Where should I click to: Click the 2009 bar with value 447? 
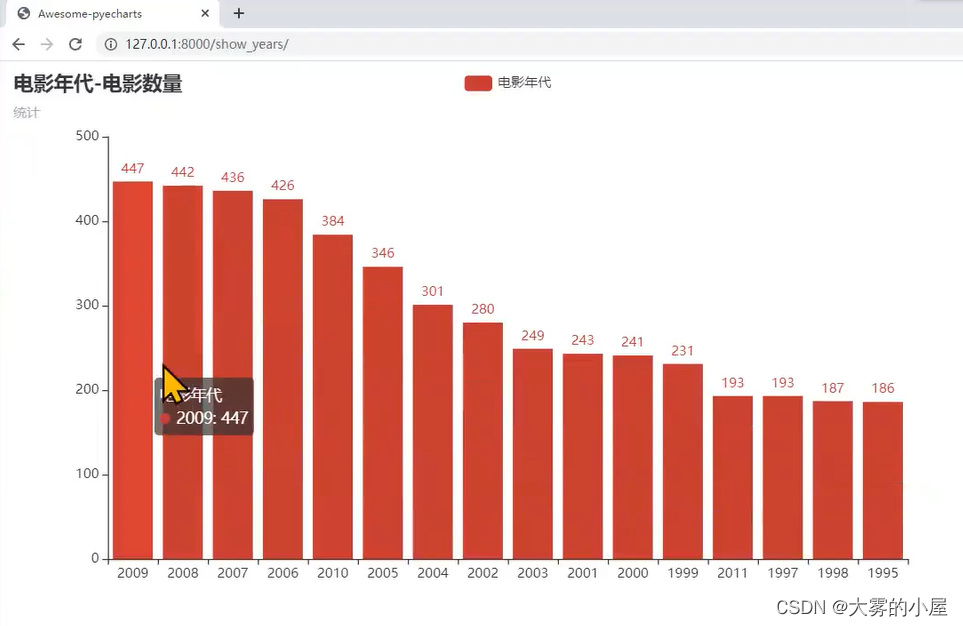[133, 370]
